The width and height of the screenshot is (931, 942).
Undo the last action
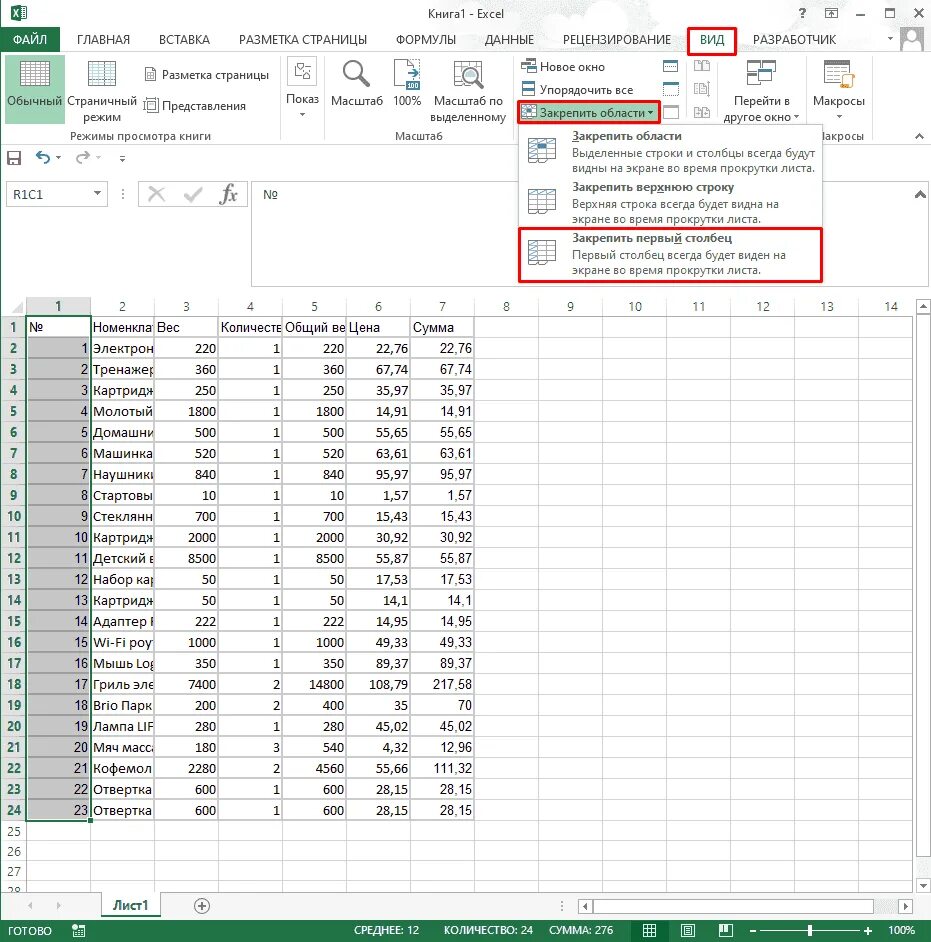43,157
